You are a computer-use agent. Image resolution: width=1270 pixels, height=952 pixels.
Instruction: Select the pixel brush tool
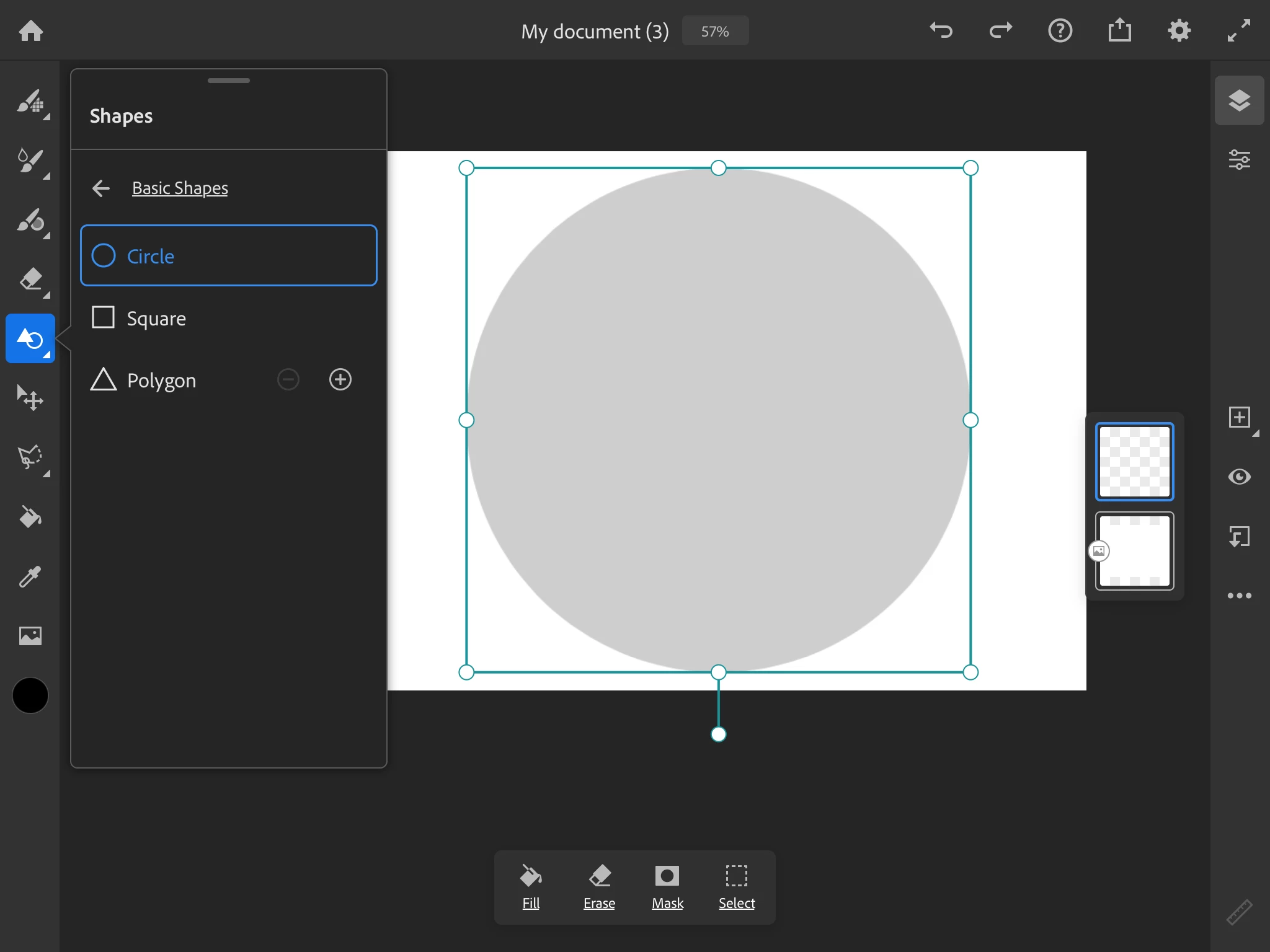pos(30,102)
